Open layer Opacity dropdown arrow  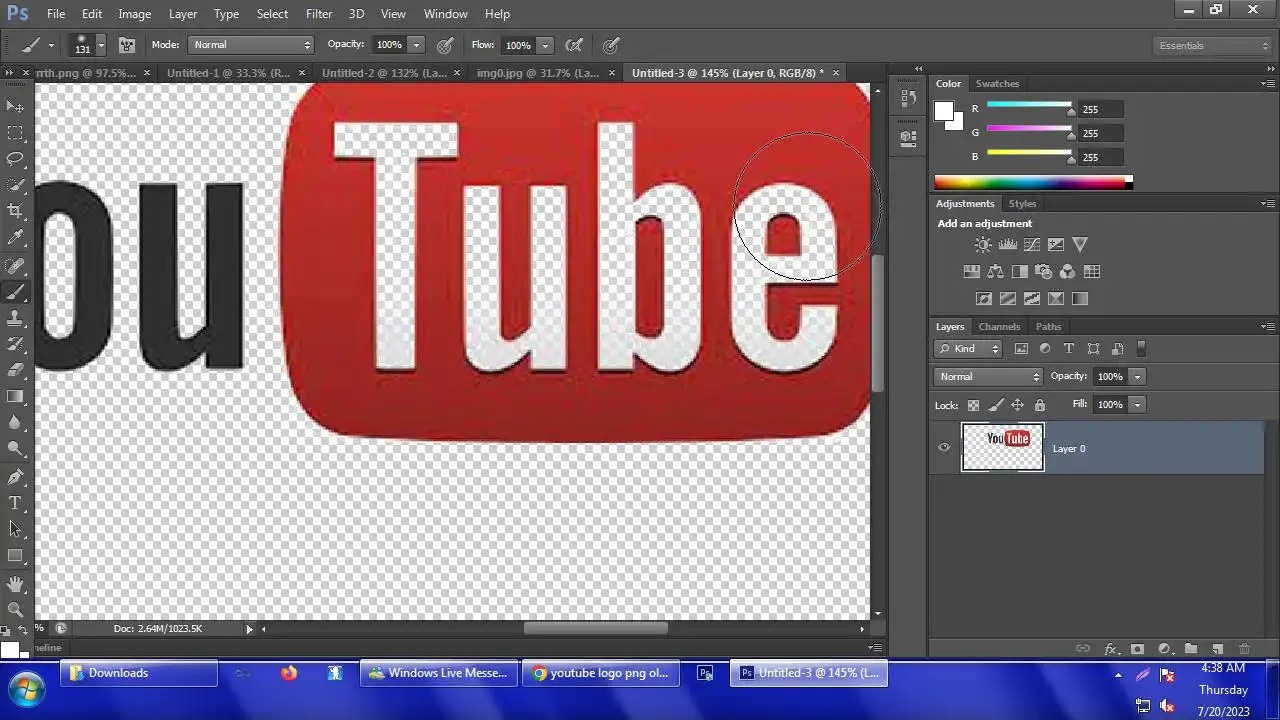point(1137,377)
